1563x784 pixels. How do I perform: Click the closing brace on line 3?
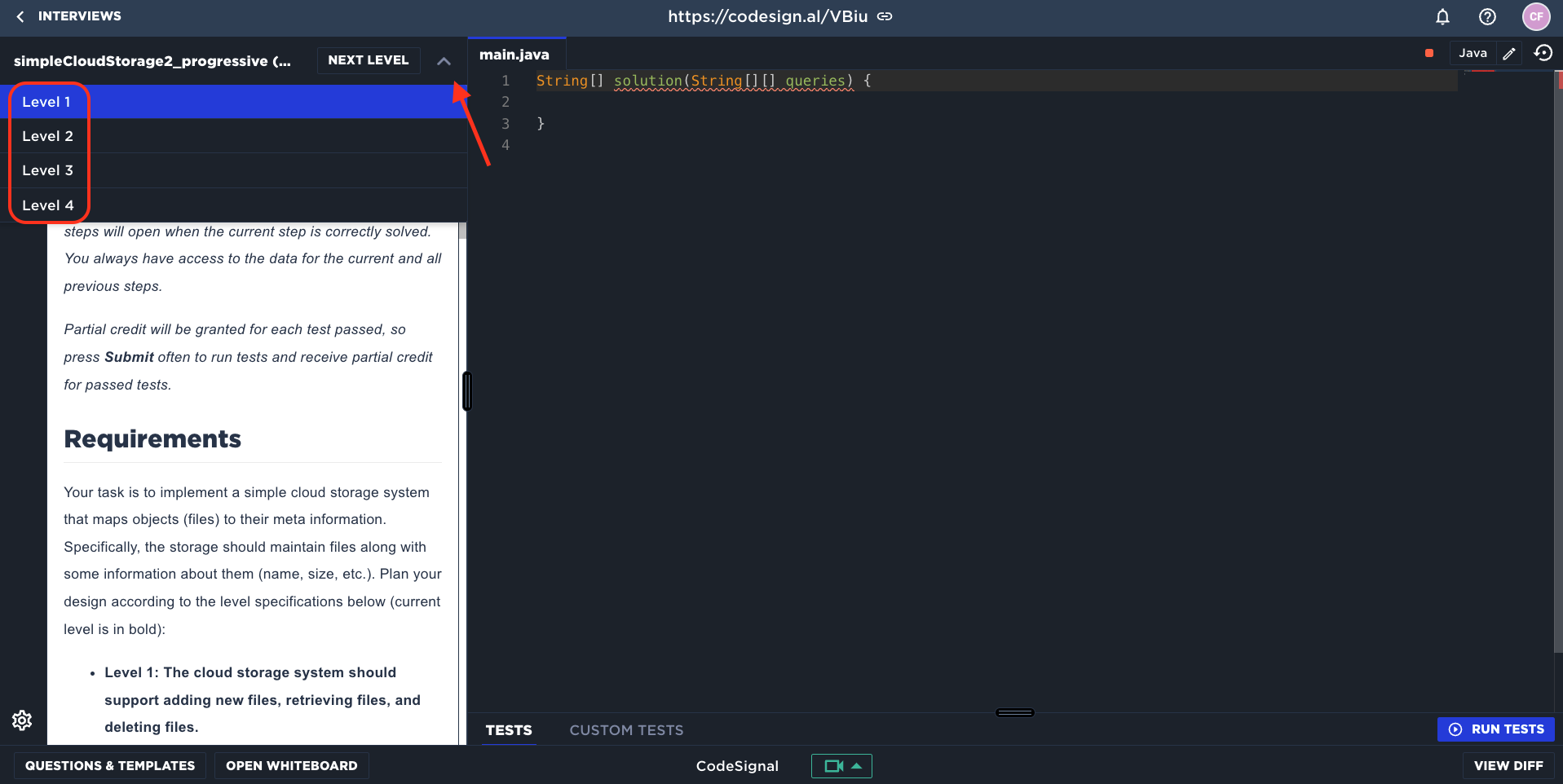(x=541, y=124)
